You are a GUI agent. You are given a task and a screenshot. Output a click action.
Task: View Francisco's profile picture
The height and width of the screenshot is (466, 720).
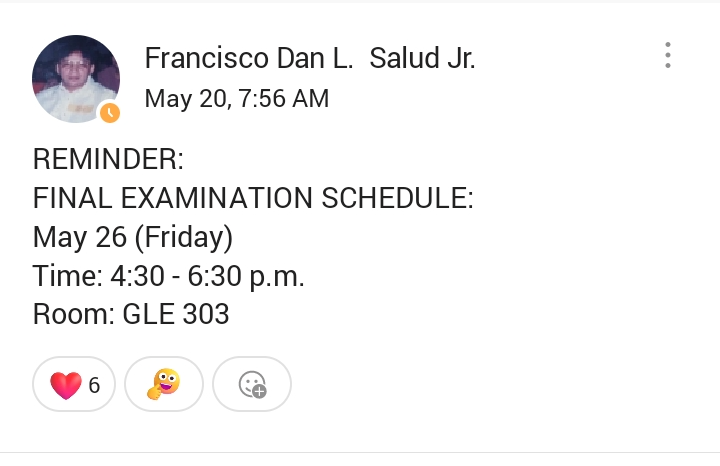pos(76,79)
